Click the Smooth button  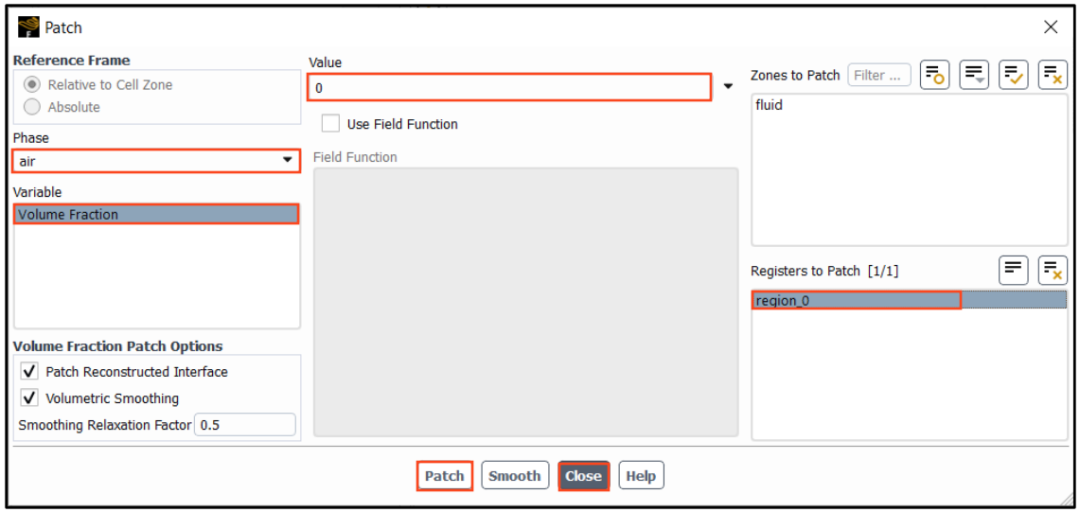514,476
